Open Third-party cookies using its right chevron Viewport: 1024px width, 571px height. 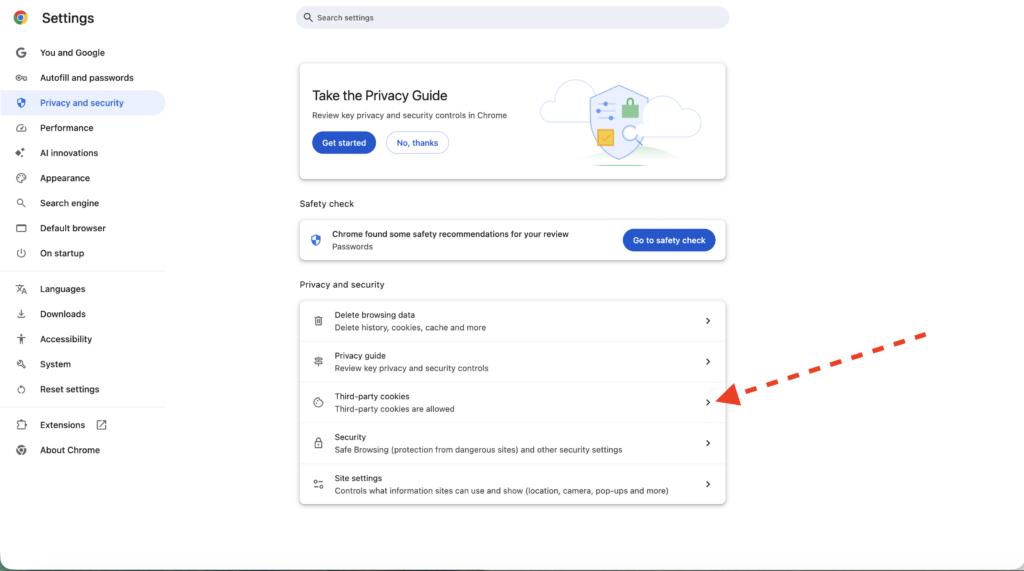pos(708,402)
